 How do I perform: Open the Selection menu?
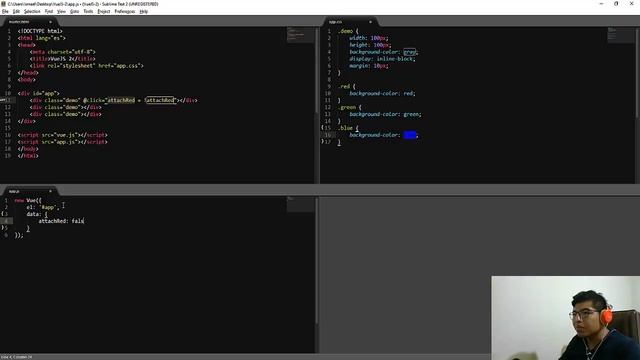pyautogui.click(x=32, y=11)
